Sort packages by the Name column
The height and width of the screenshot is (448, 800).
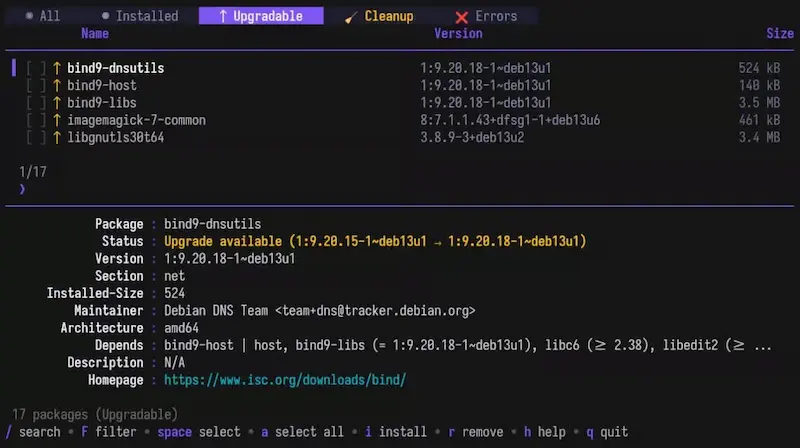pos(95,34)
